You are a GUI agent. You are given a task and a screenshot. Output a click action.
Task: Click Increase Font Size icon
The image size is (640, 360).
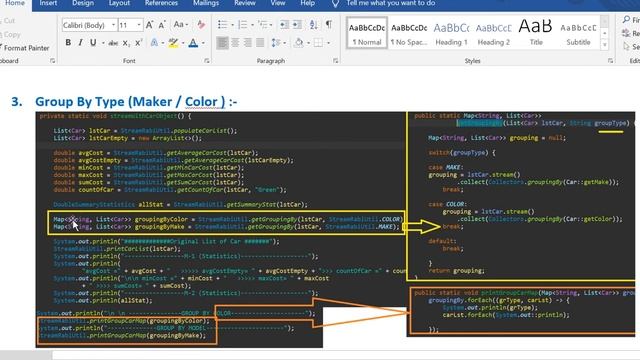coord(149,25)
